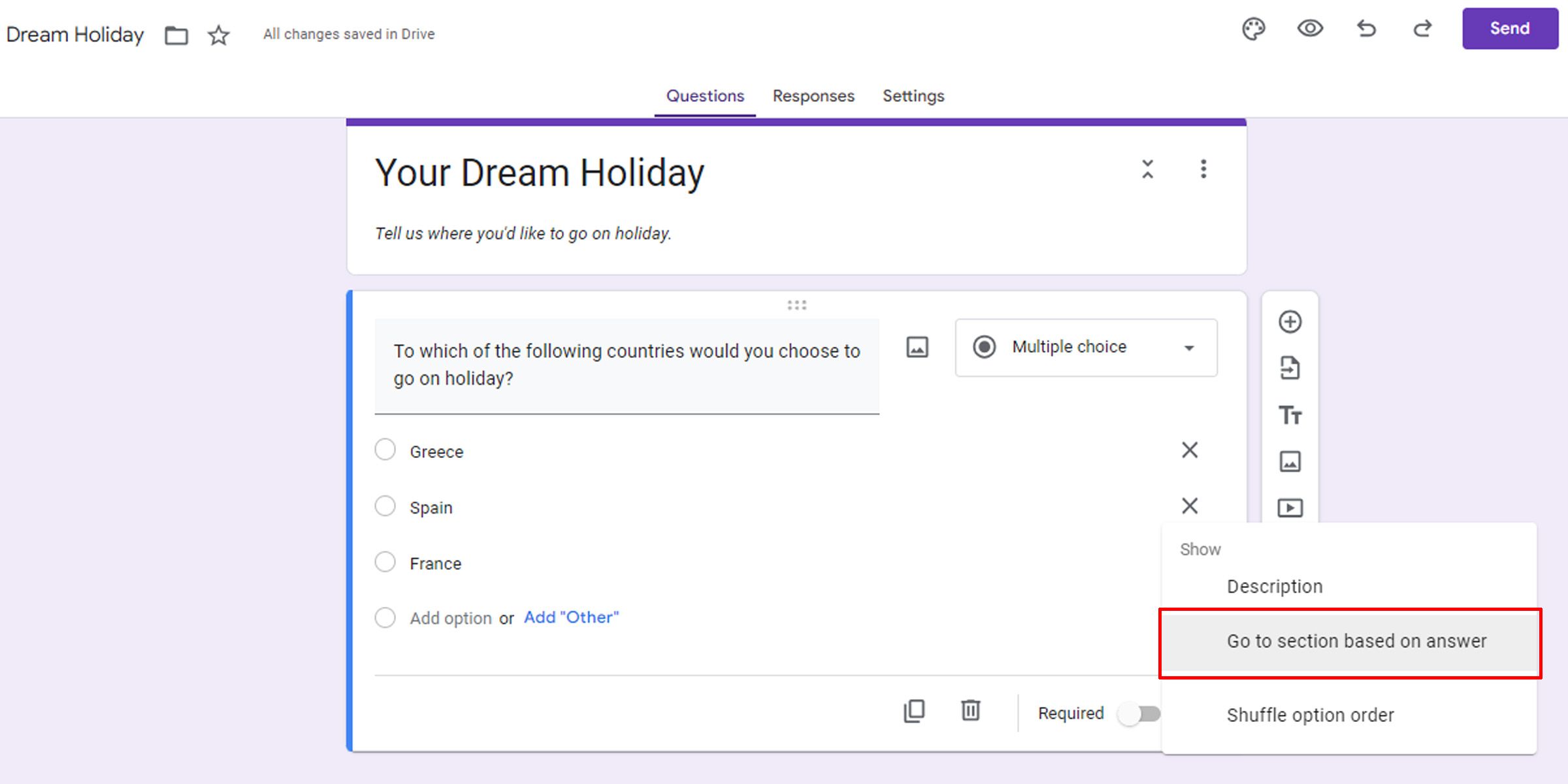
Task: Import questions from another form
Action: point(1290,368)
